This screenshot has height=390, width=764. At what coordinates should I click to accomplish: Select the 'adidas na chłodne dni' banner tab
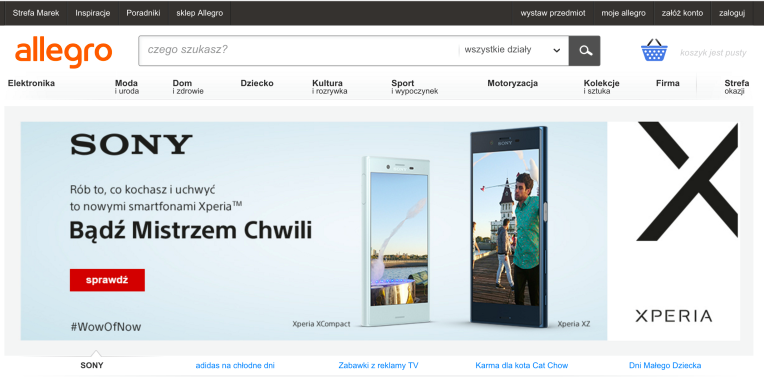point(235,365)
